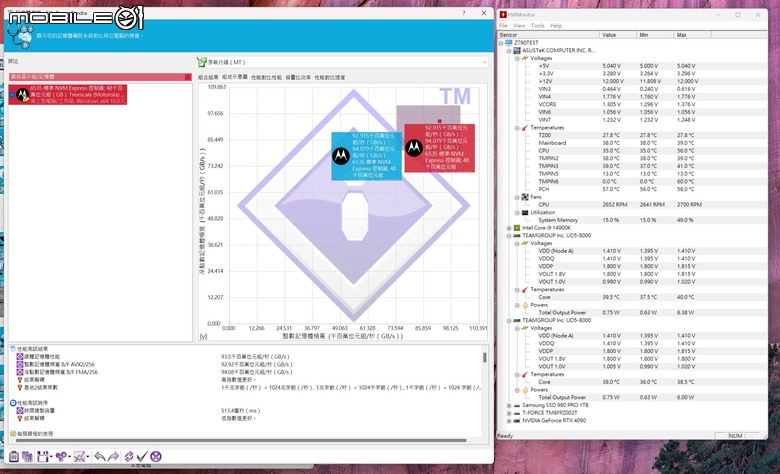Viewport: 780px width, 474px height.
Task: Open the save icon's dropdown arrow
Action: click(51, 457)
